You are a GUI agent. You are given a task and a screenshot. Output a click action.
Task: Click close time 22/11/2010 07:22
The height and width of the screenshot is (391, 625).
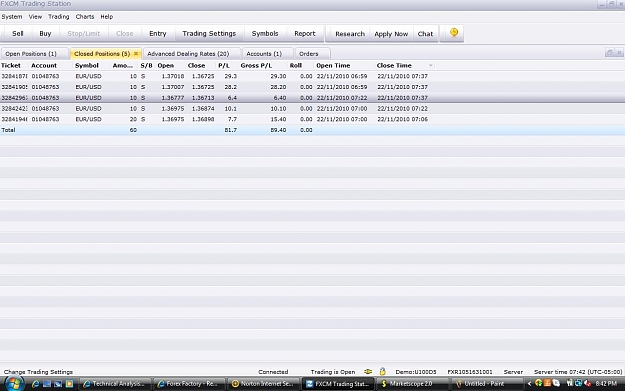[402, 108]
